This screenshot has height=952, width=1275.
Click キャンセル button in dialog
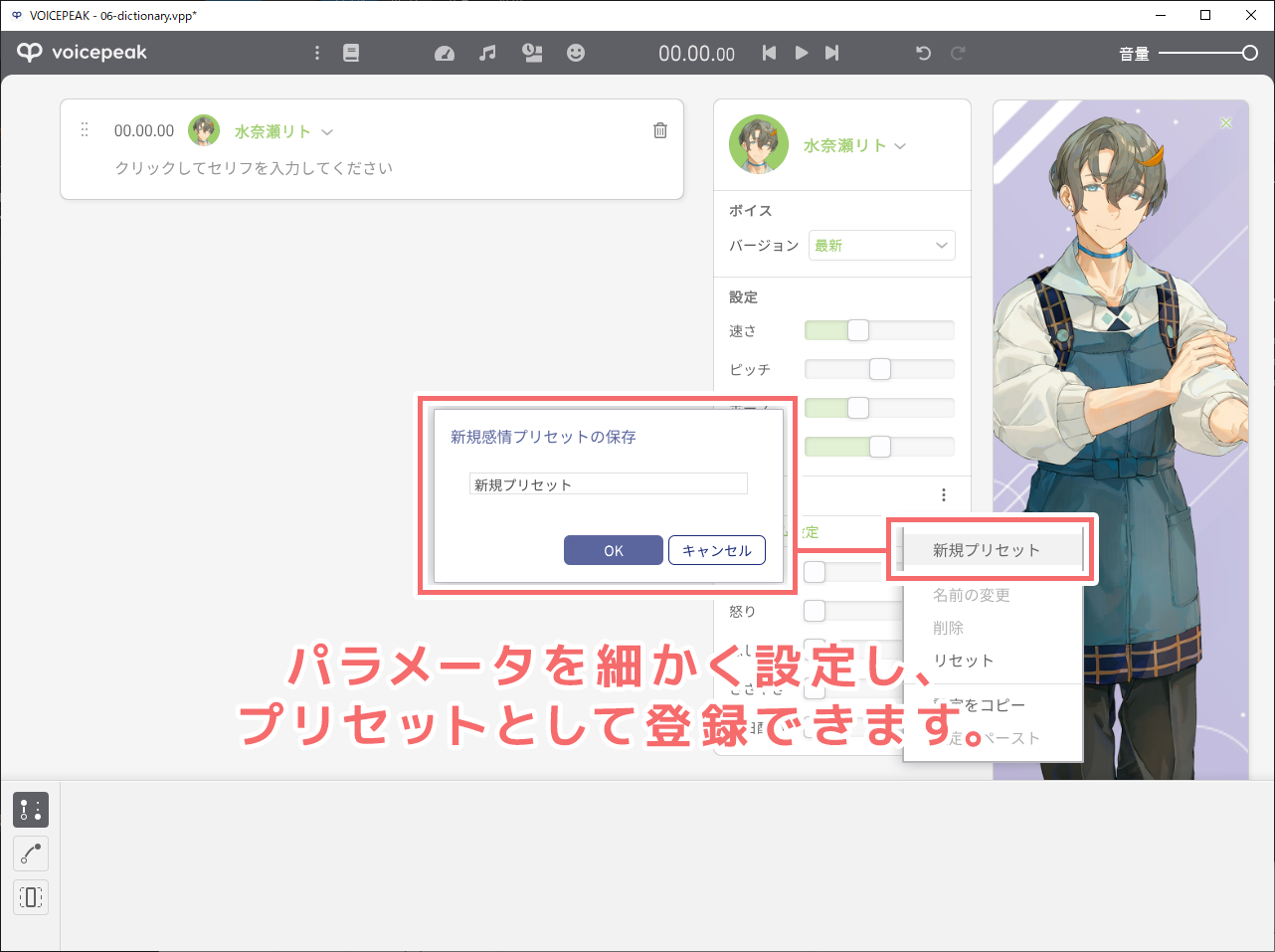coord(717,550)
